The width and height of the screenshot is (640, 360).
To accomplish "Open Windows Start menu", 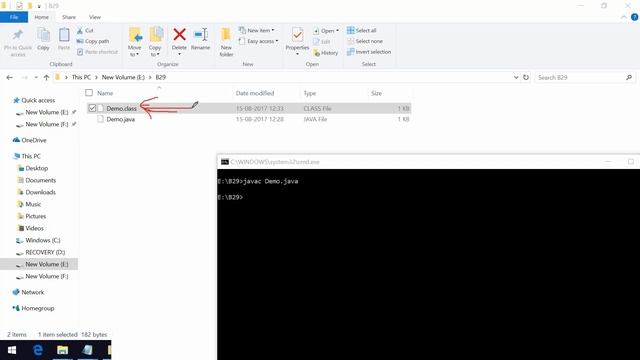I will coord(12,350).
